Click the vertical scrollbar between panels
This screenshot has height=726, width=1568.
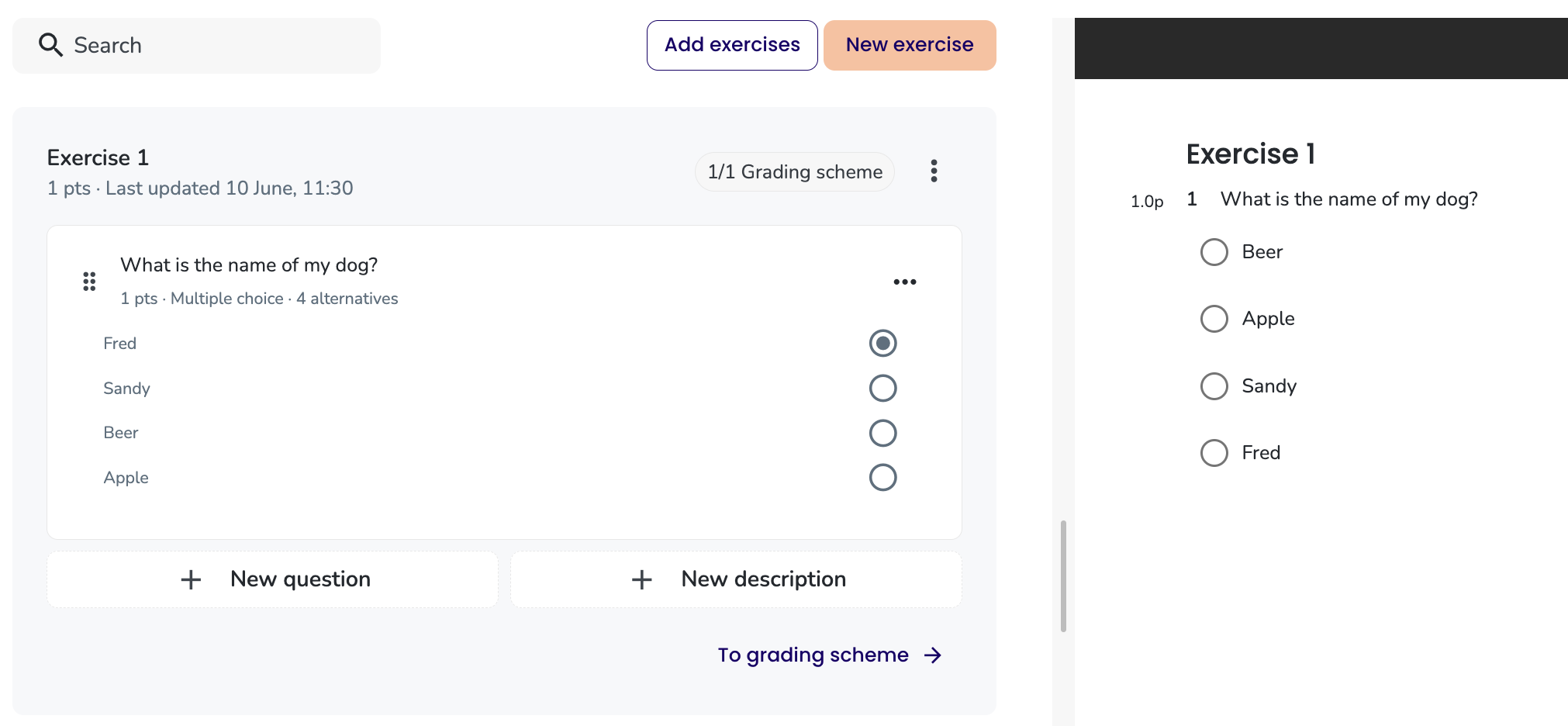(x=1063, y=576)
